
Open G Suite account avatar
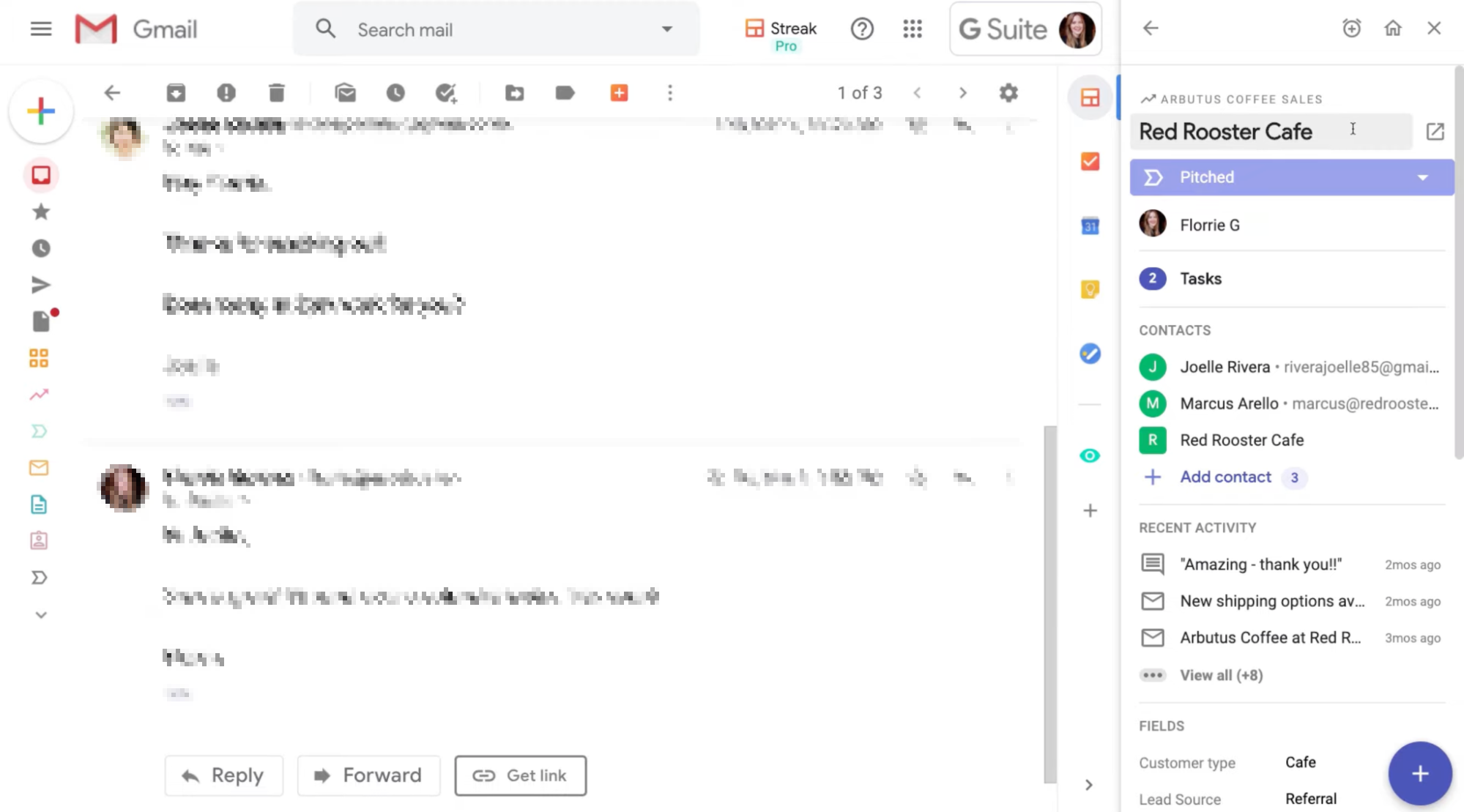click(1077, 29)
